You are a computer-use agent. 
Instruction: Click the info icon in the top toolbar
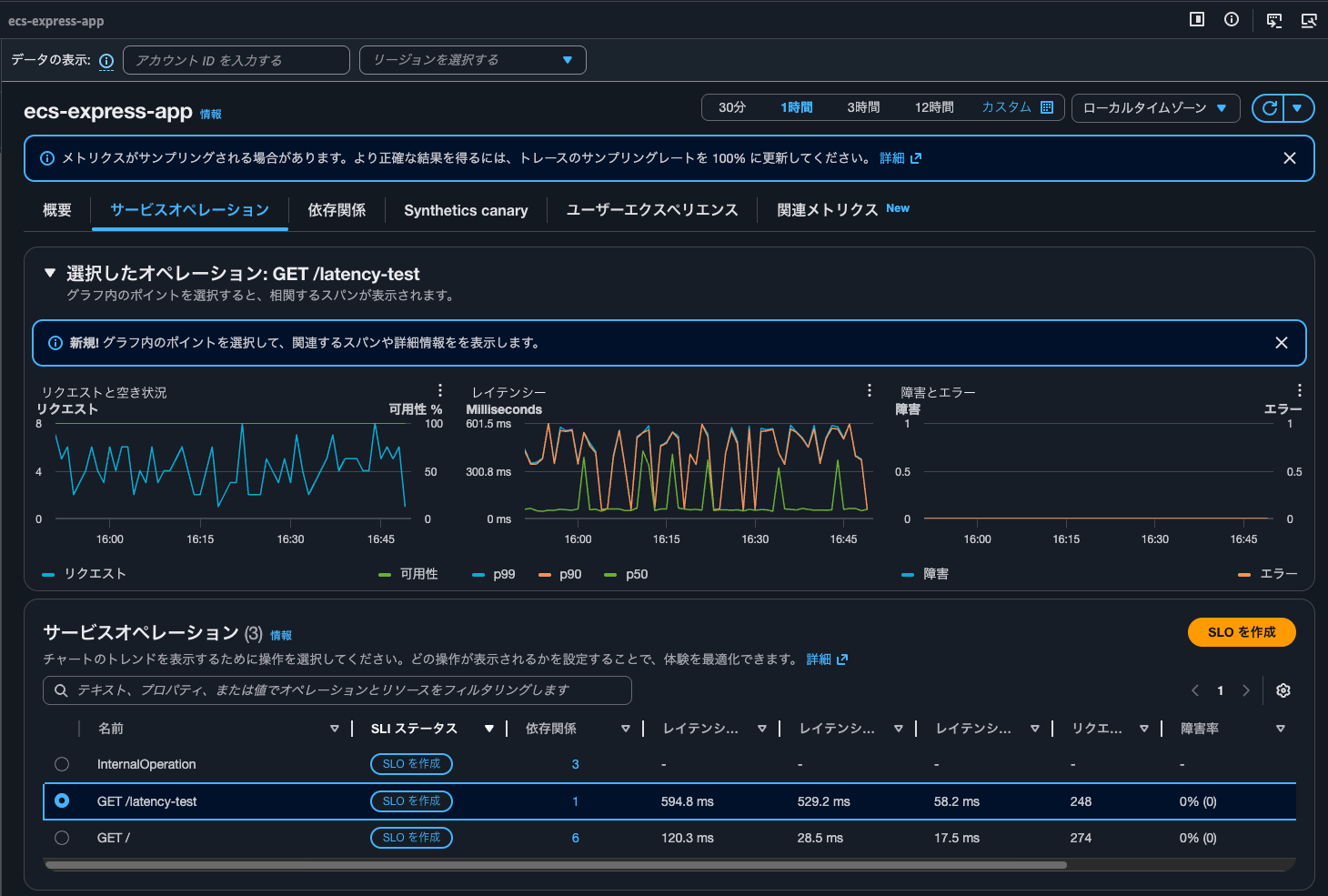[1232, 20]
